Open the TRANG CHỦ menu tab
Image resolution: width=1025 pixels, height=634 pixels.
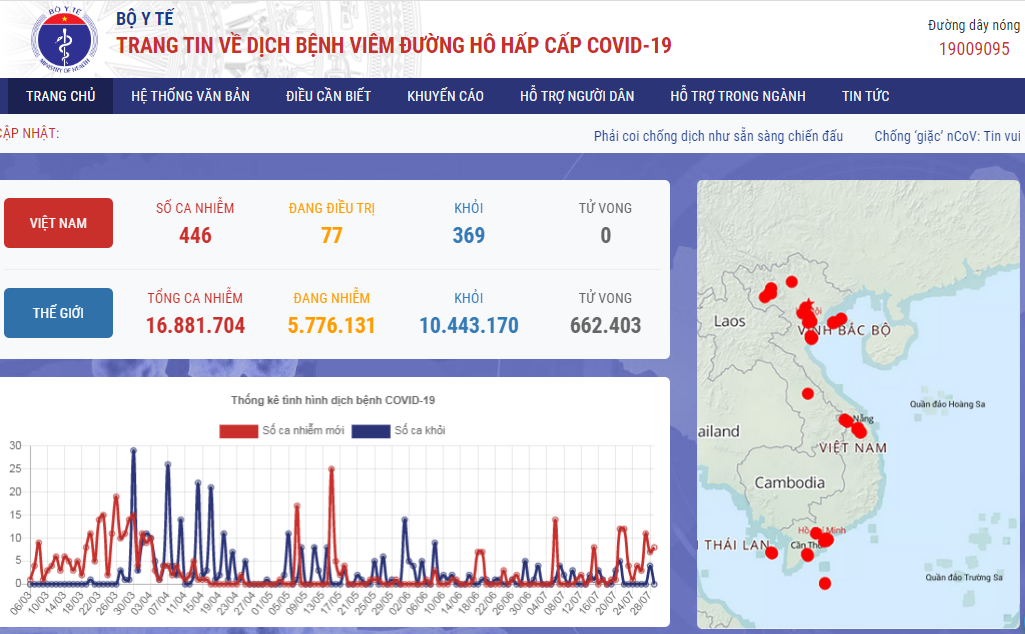point(61,96)
